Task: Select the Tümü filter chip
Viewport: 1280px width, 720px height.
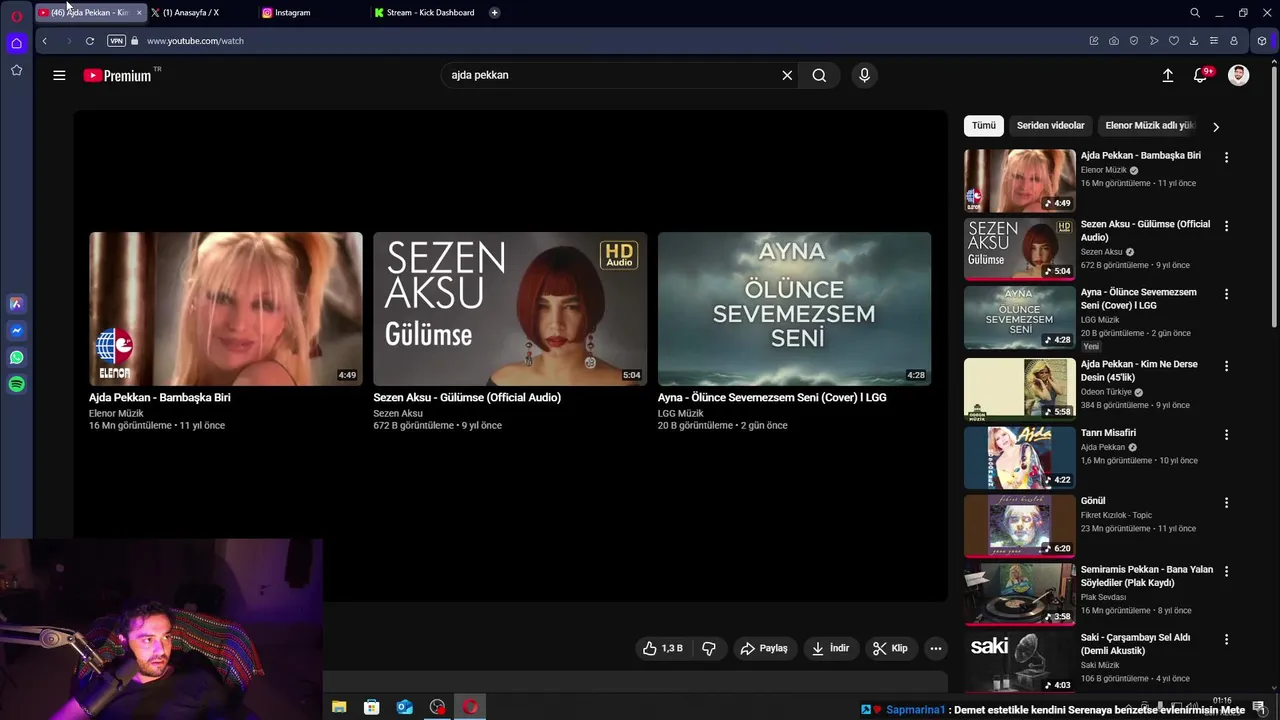Action: [984, 126]
